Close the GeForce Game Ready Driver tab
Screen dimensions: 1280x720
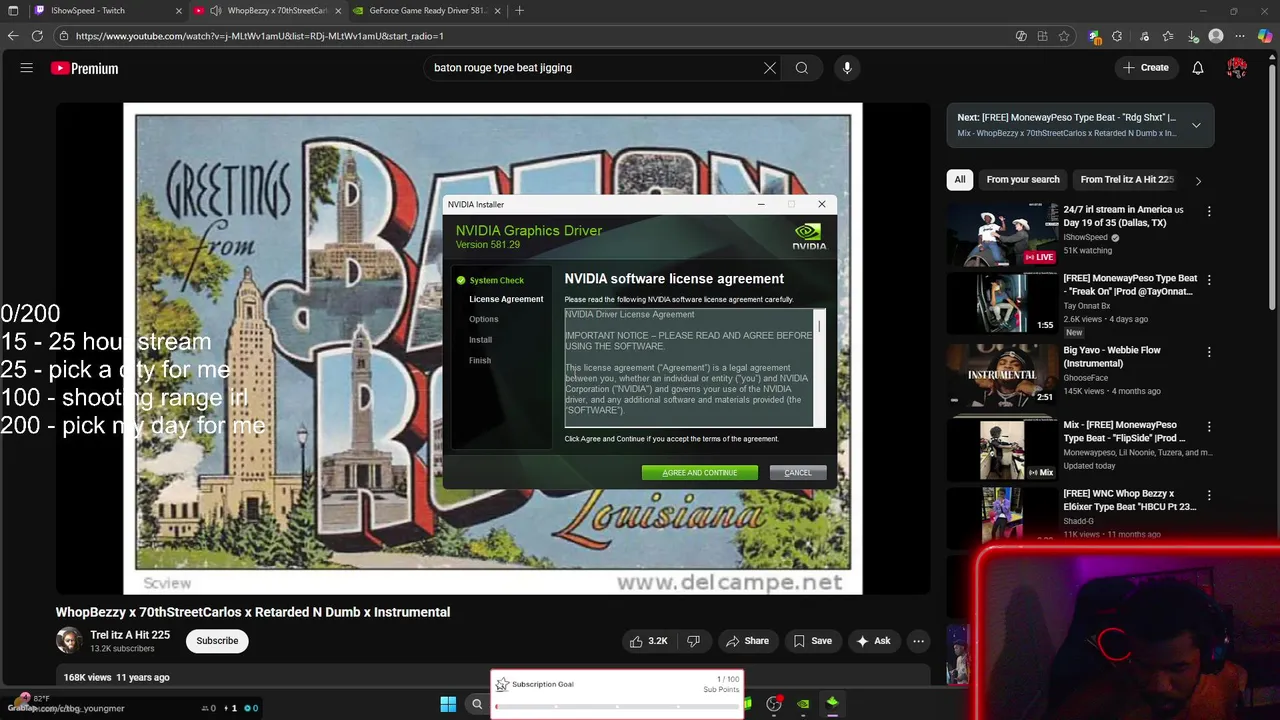(x=498, y=11)
